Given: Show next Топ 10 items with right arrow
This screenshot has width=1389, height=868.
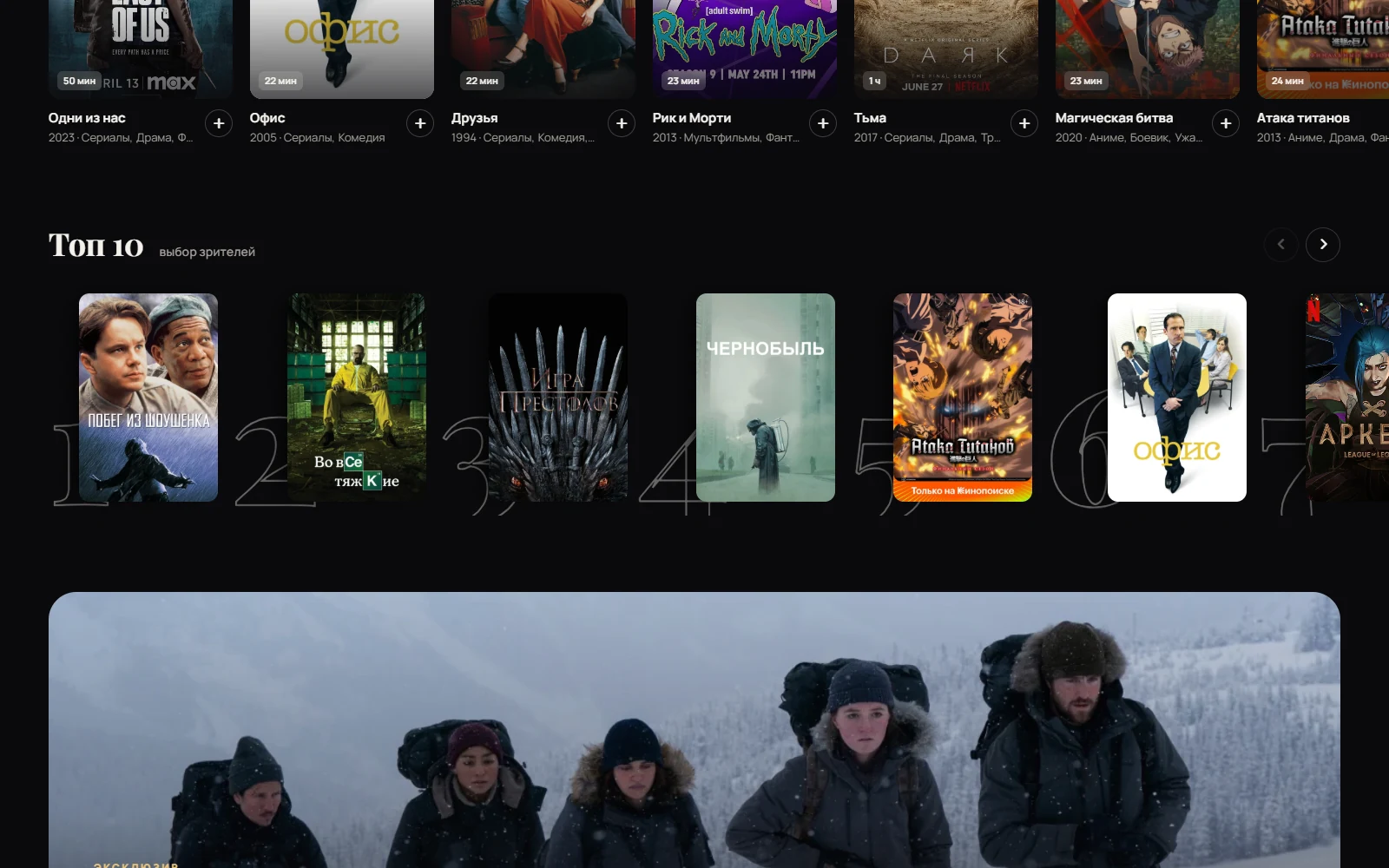Looking at the screenshot, I should [x=1323, y=245].
